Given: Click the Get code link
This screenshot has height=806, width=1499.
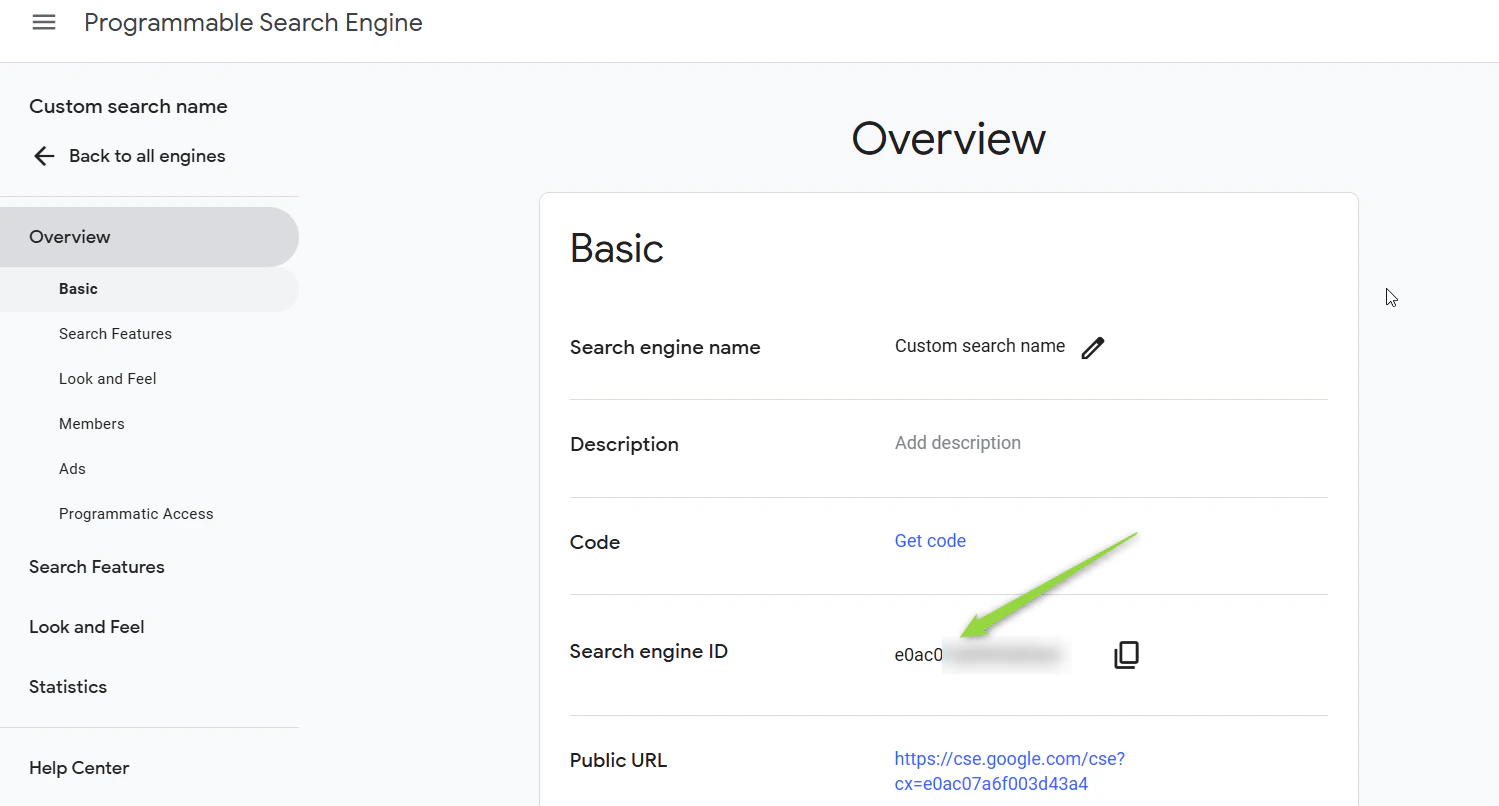Looking at the screenshot, I should point(930,541).
